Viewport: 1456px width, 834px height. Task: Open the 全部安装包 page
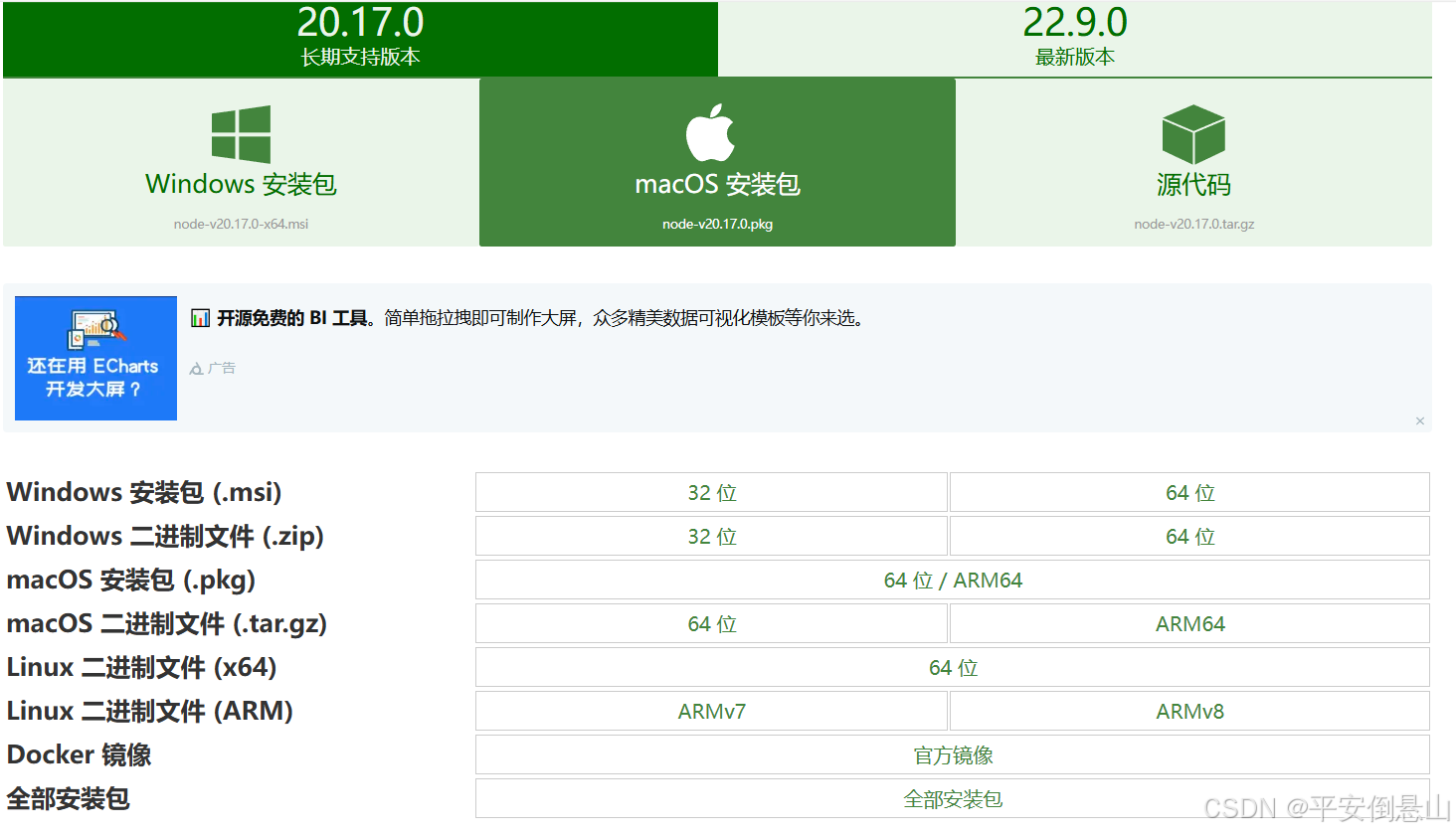pos(951,798)
